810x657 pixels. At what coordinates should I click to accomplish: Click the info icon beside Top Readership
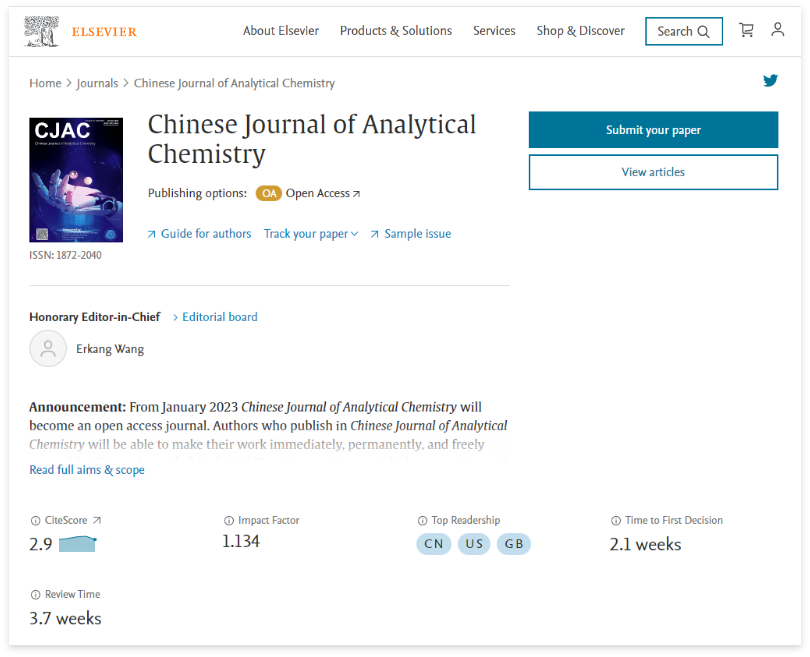423,521
